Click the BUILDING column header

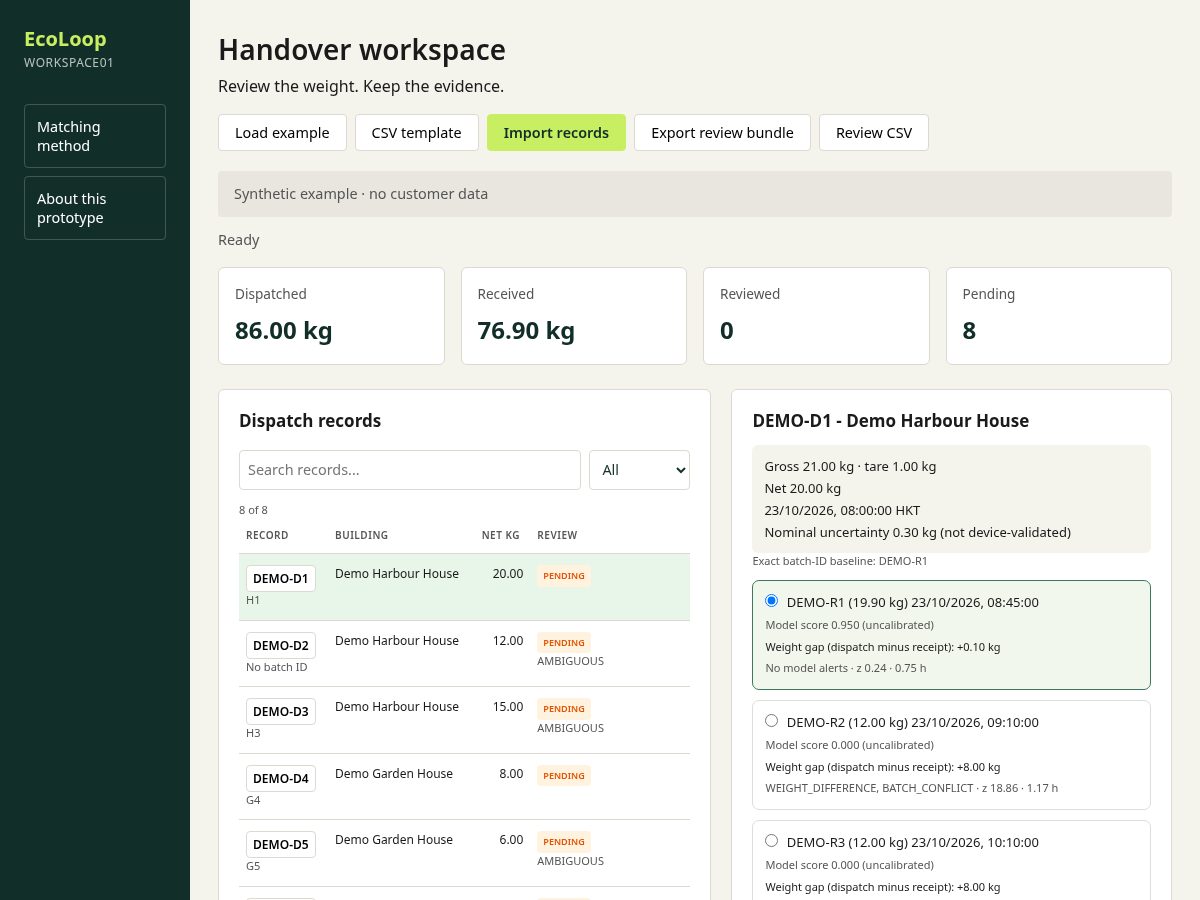(x=361, y=536)
